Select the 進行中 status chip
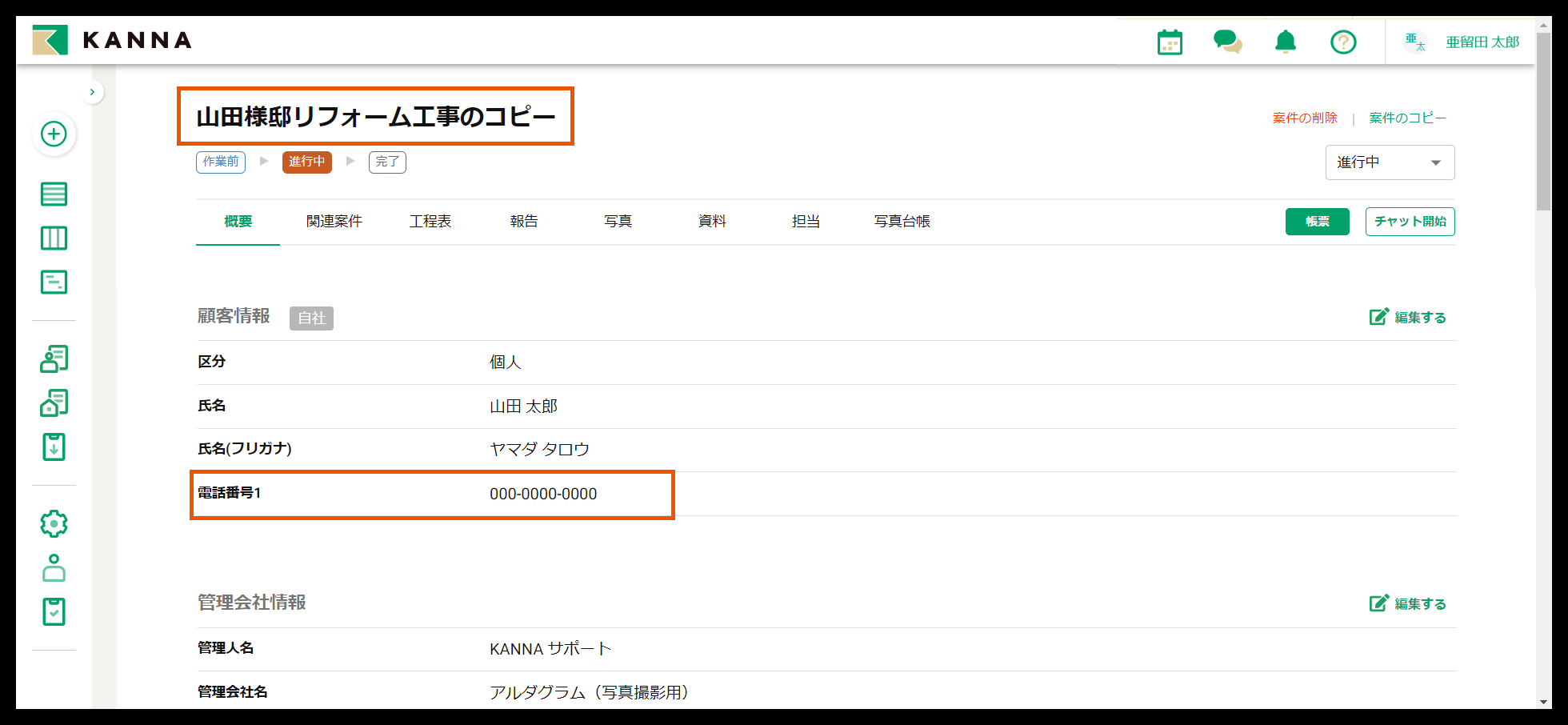The image size is (1568, 725). click(306, 162)
